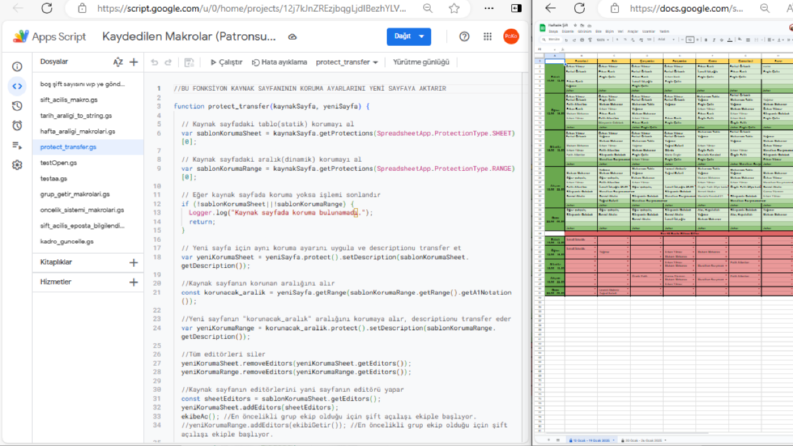Open the active sheet tab's dropdown arrow

(613, 440)
